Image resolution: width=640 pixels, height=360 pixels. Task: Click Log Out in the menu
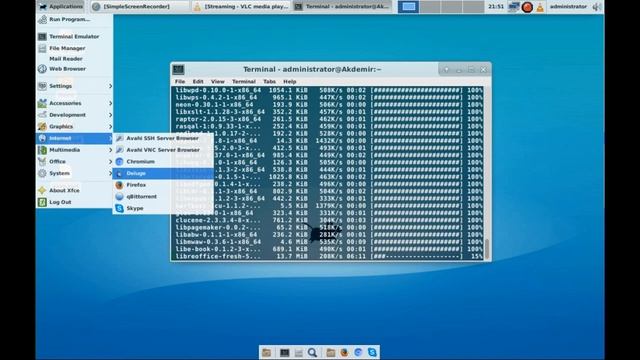[x=74, y=202]
